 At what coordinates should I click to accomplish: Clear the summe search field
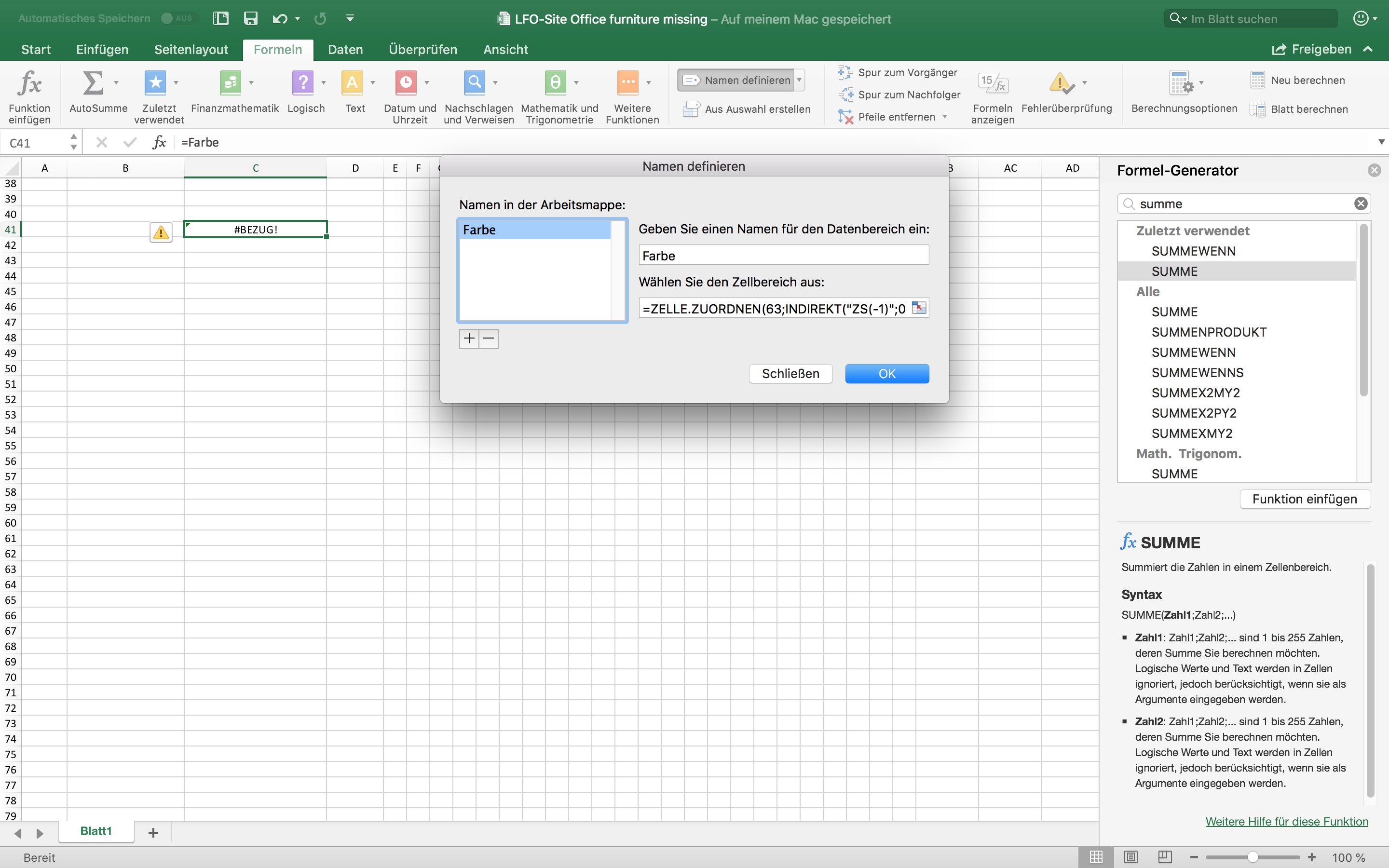1361,204
